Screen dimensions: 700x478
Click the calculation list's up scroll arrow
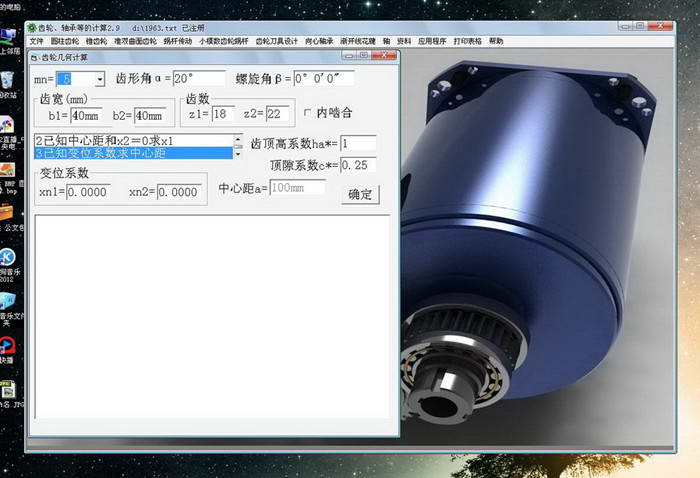[238, 140]
